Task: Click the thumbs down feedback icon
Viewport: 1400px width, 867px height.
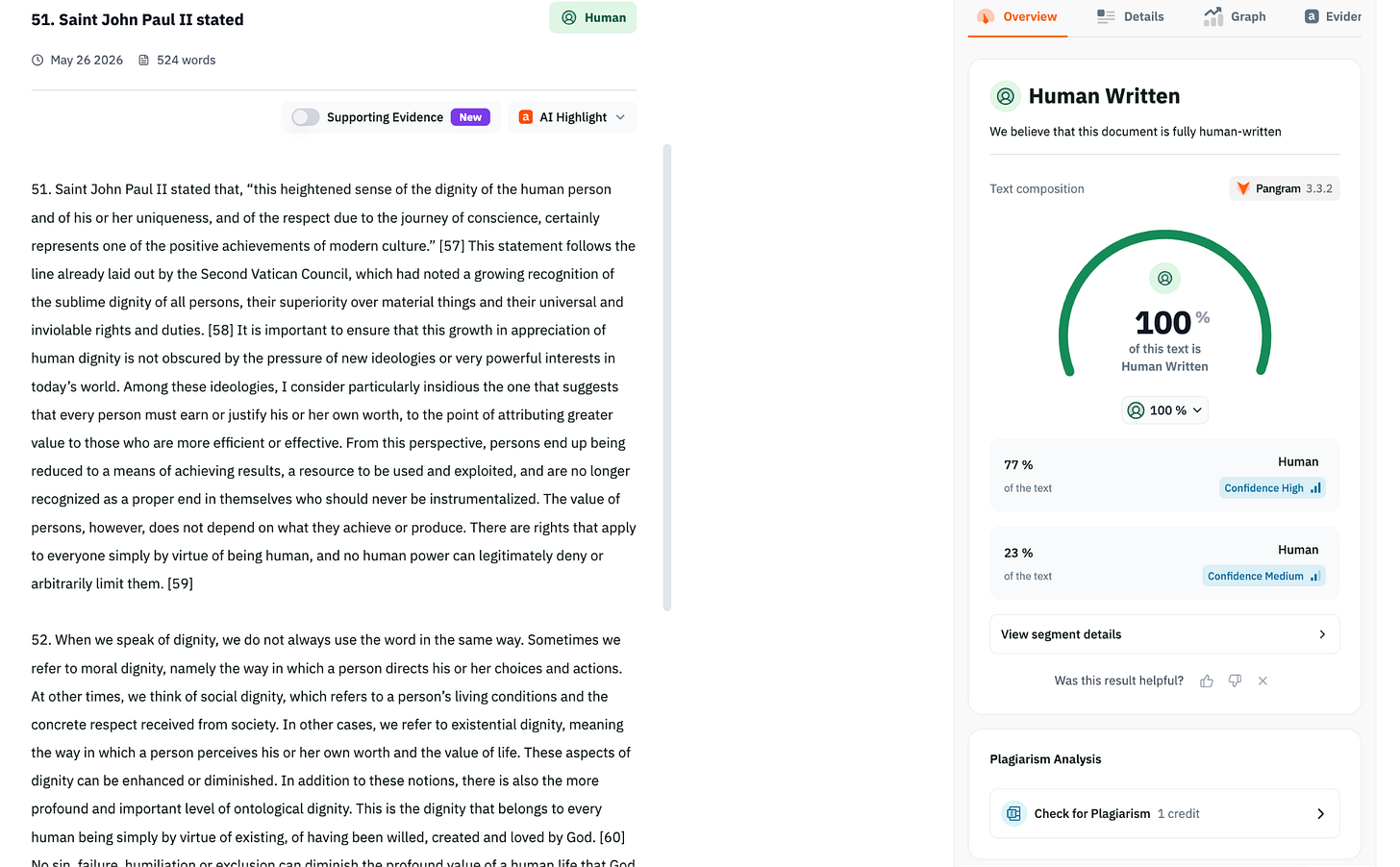Action: point(1235,681)
